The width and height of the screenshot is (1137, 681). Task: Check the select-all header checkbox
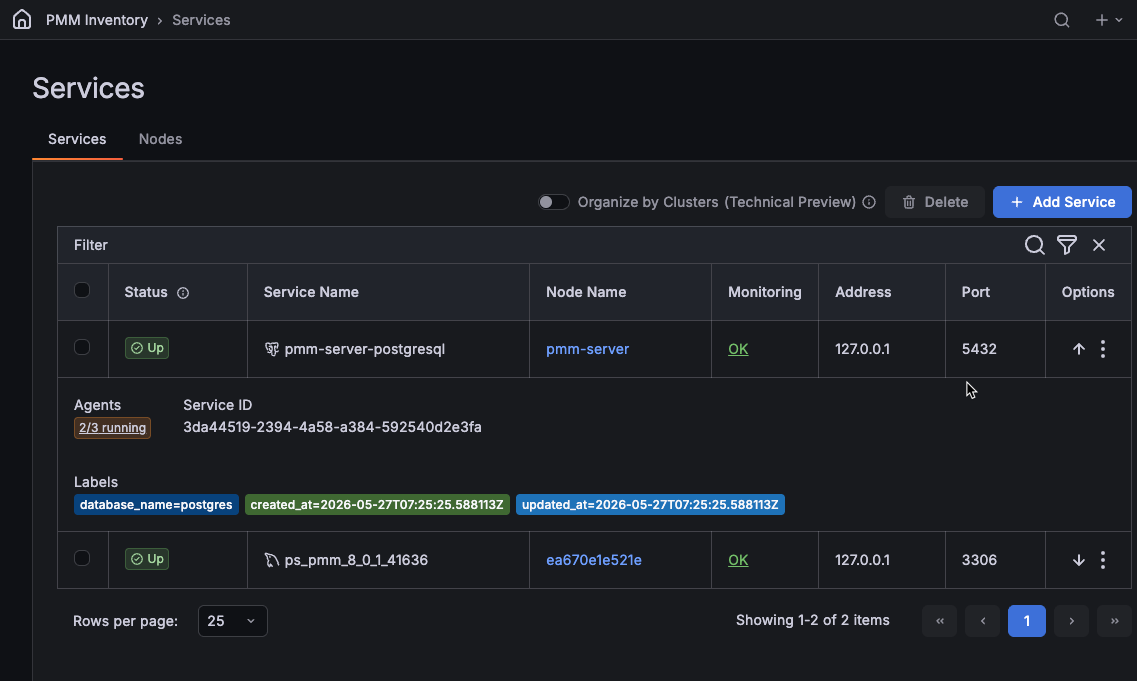(82, 290)
